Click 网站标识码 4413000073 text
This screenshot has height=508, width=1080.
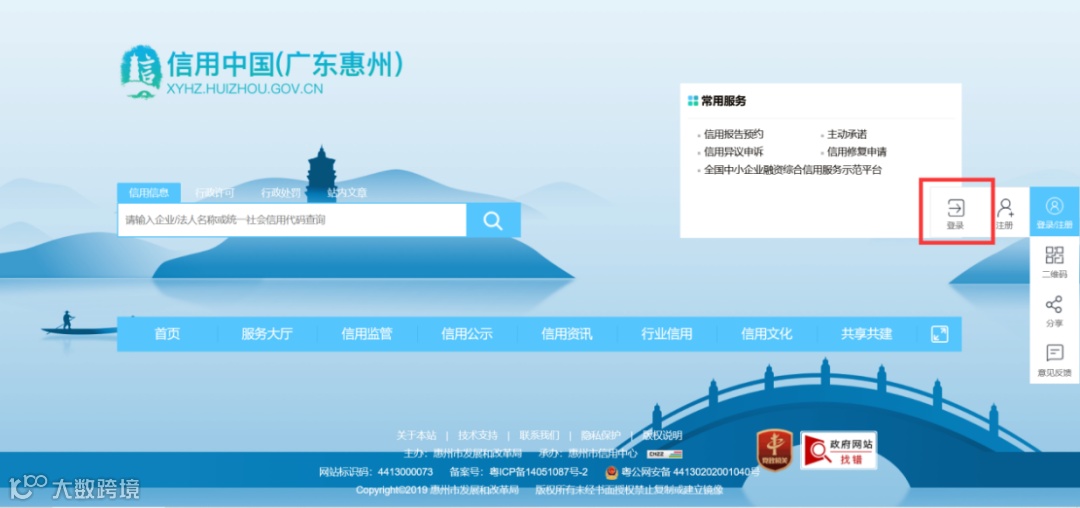click(x=376, y=472)
